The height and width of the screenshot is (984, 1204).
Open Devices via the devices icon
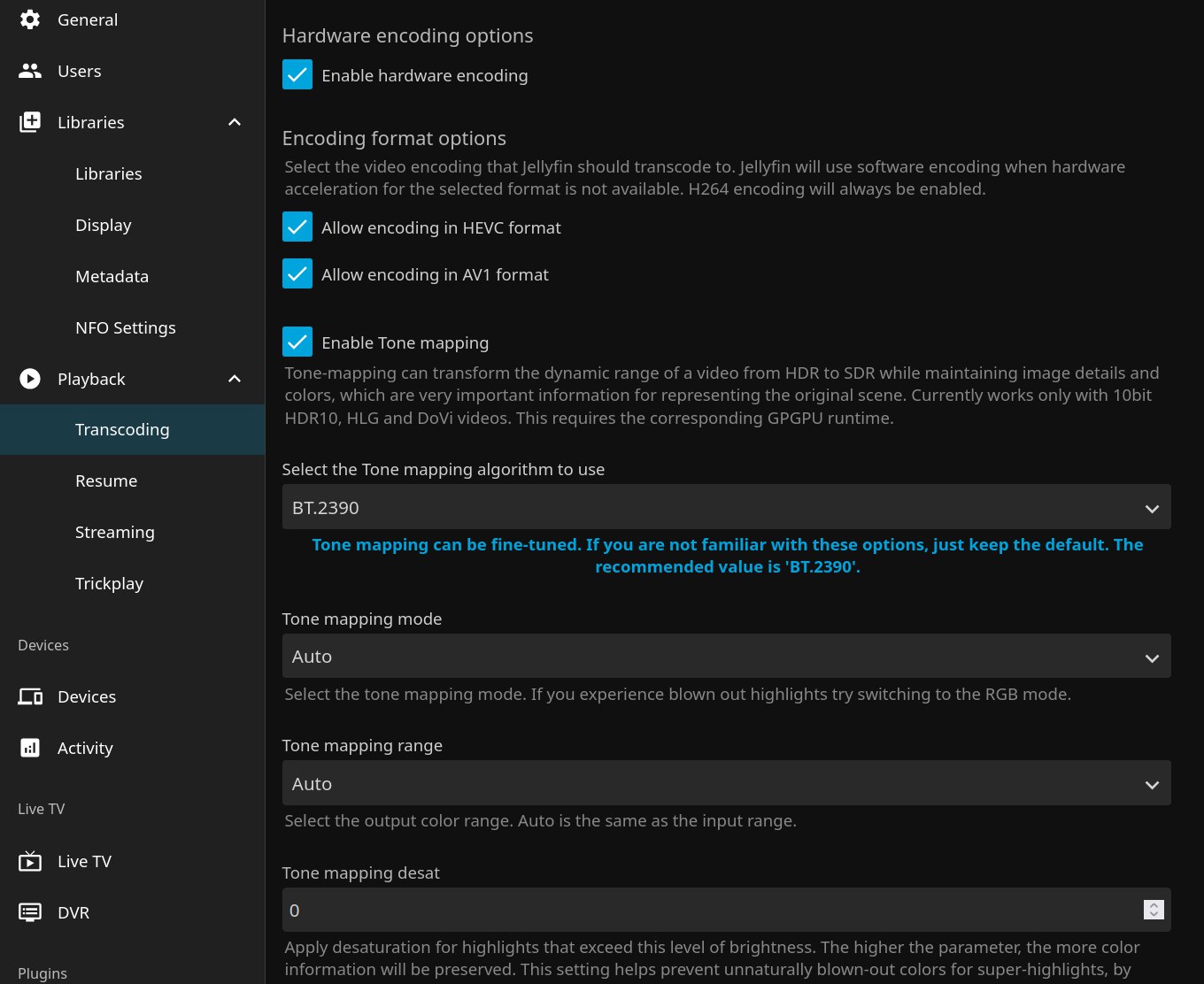30,696
